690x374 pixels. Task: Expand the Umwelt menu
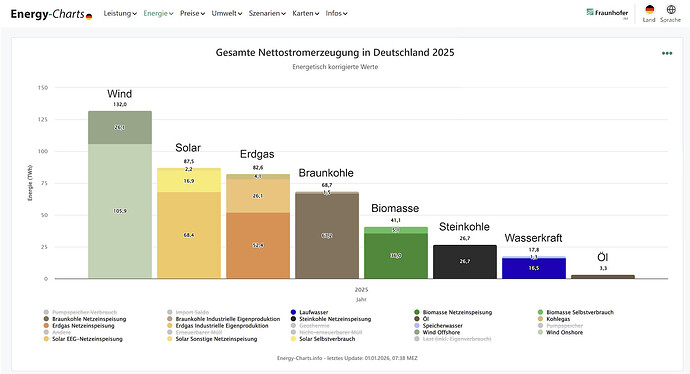click(227, 14)
